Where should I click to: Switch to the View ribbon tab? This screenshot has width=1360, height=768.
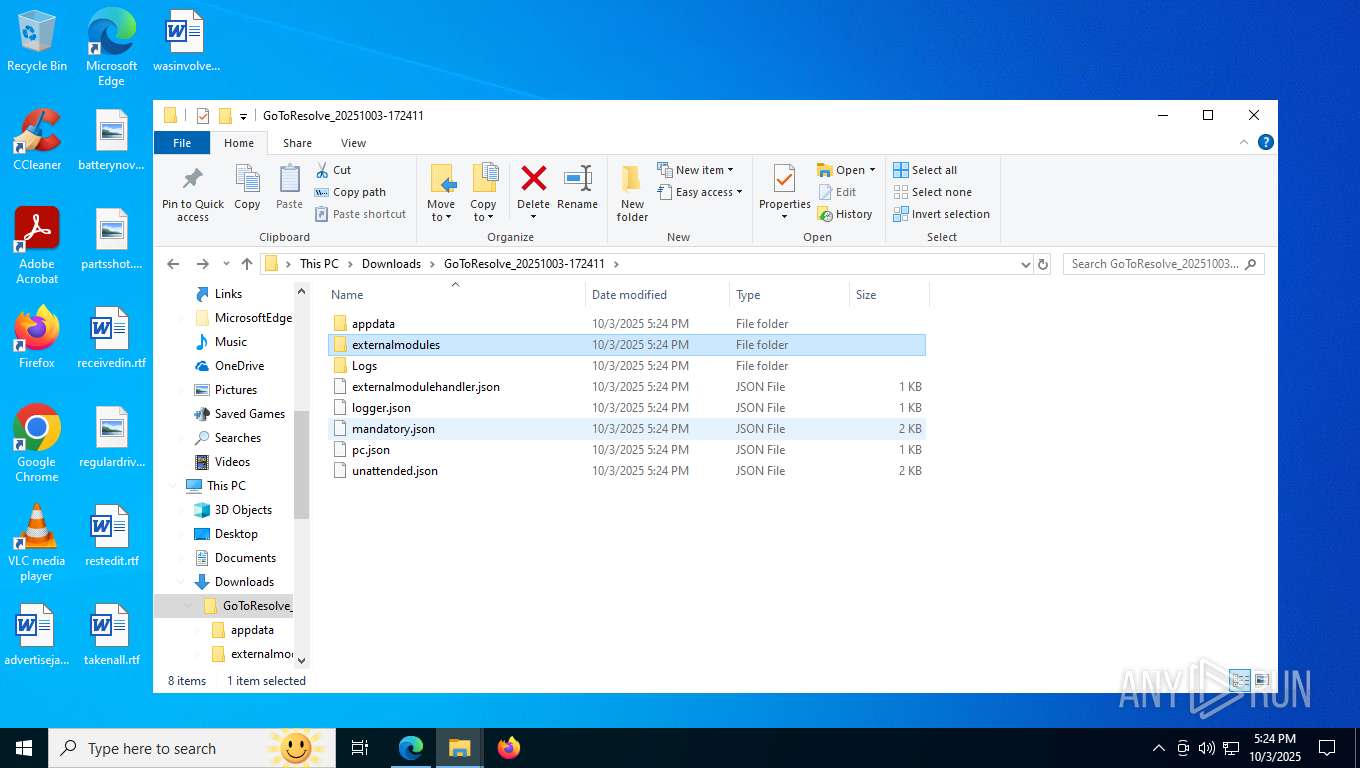(x=353, y=143)
